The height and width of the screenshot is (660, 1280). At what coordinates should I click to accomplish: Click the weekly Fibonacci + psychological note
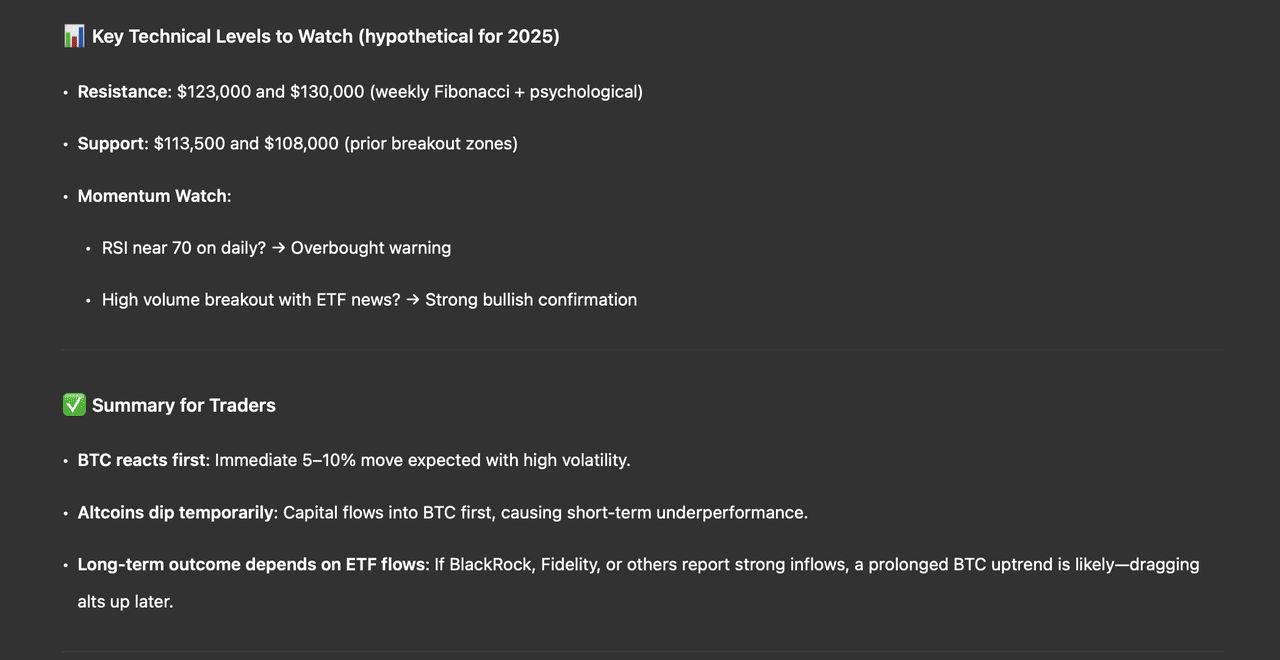pyautogui.click(x=506, y=92)
